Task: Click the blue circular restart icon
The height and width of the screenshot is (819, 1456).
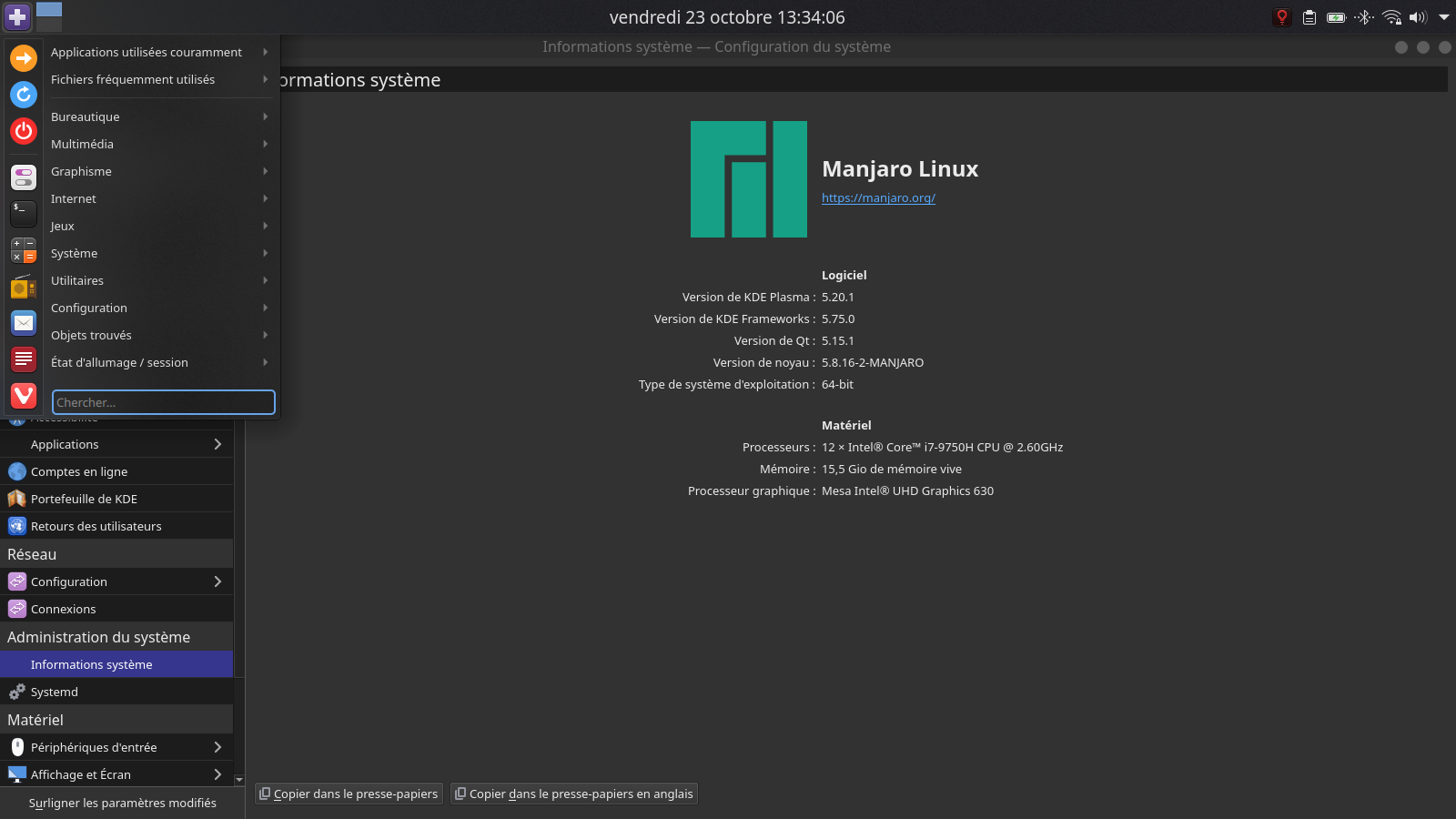Action: (24, 95)
